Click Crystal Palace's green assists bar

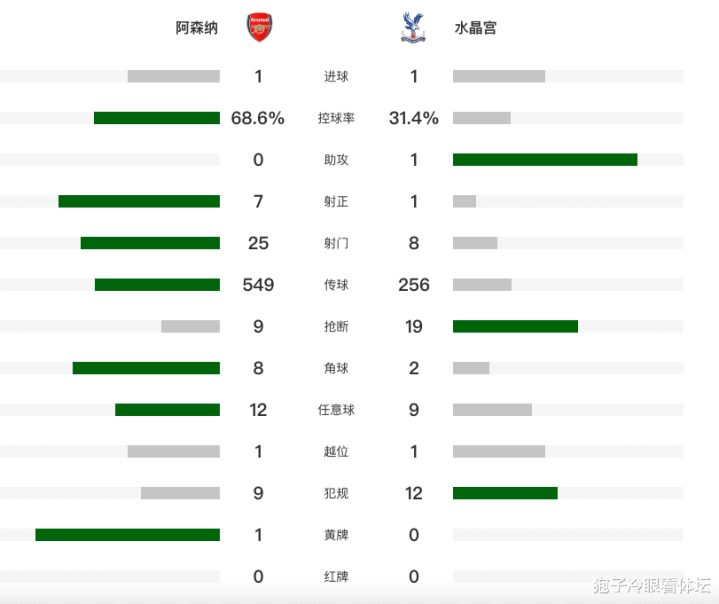[545, 160]
